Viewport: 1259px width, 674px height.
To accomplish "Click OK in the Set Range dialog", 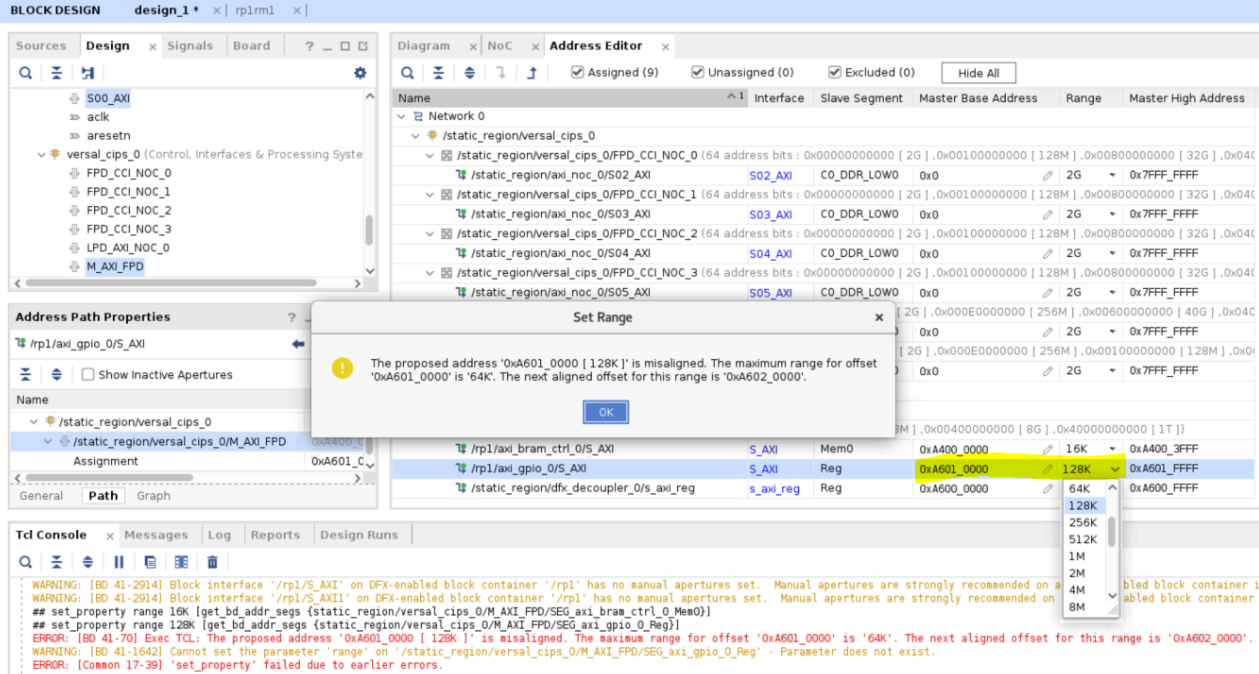I will 605,412.
